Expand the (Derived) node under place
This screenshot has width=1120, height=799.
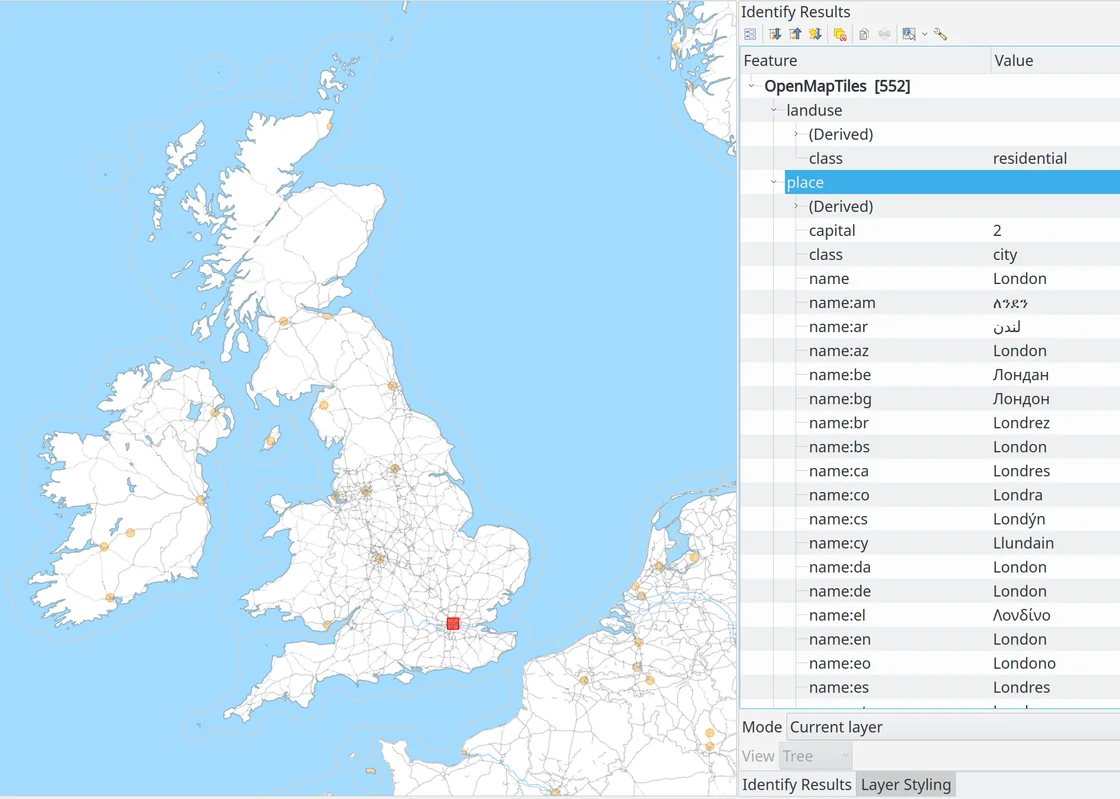[796, 206]
